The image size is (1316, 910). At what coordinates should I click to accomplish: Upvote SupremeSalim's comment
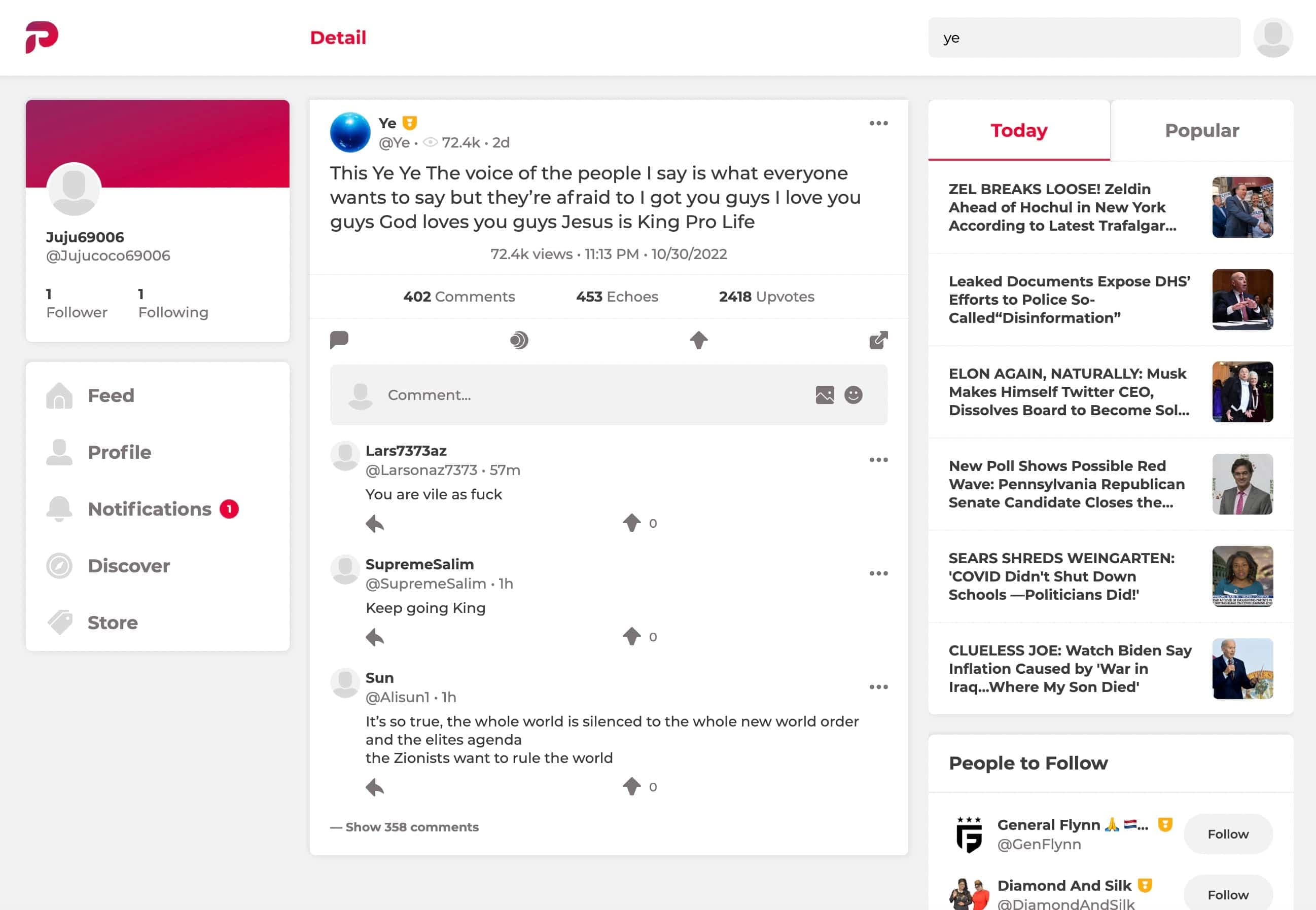[631, 636]
